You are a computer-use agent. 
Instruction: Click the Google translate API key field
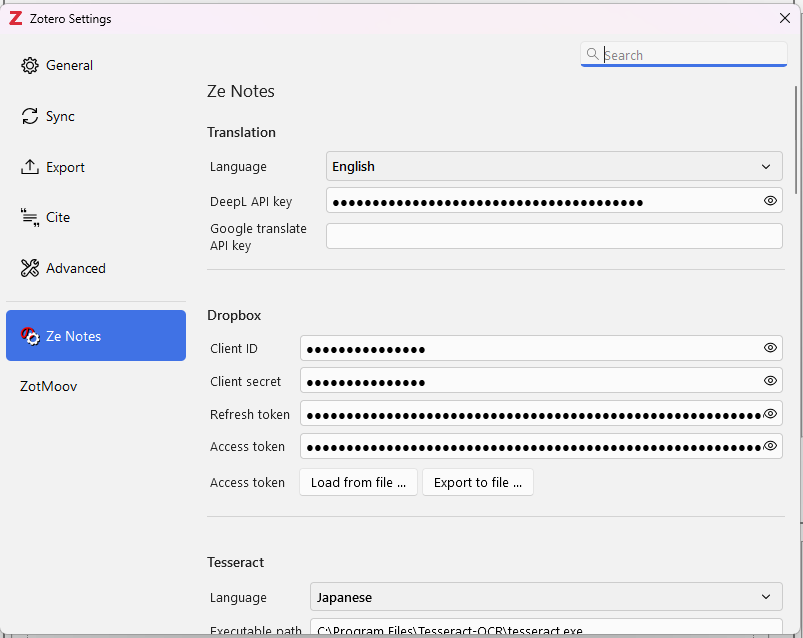coord(554,236)
